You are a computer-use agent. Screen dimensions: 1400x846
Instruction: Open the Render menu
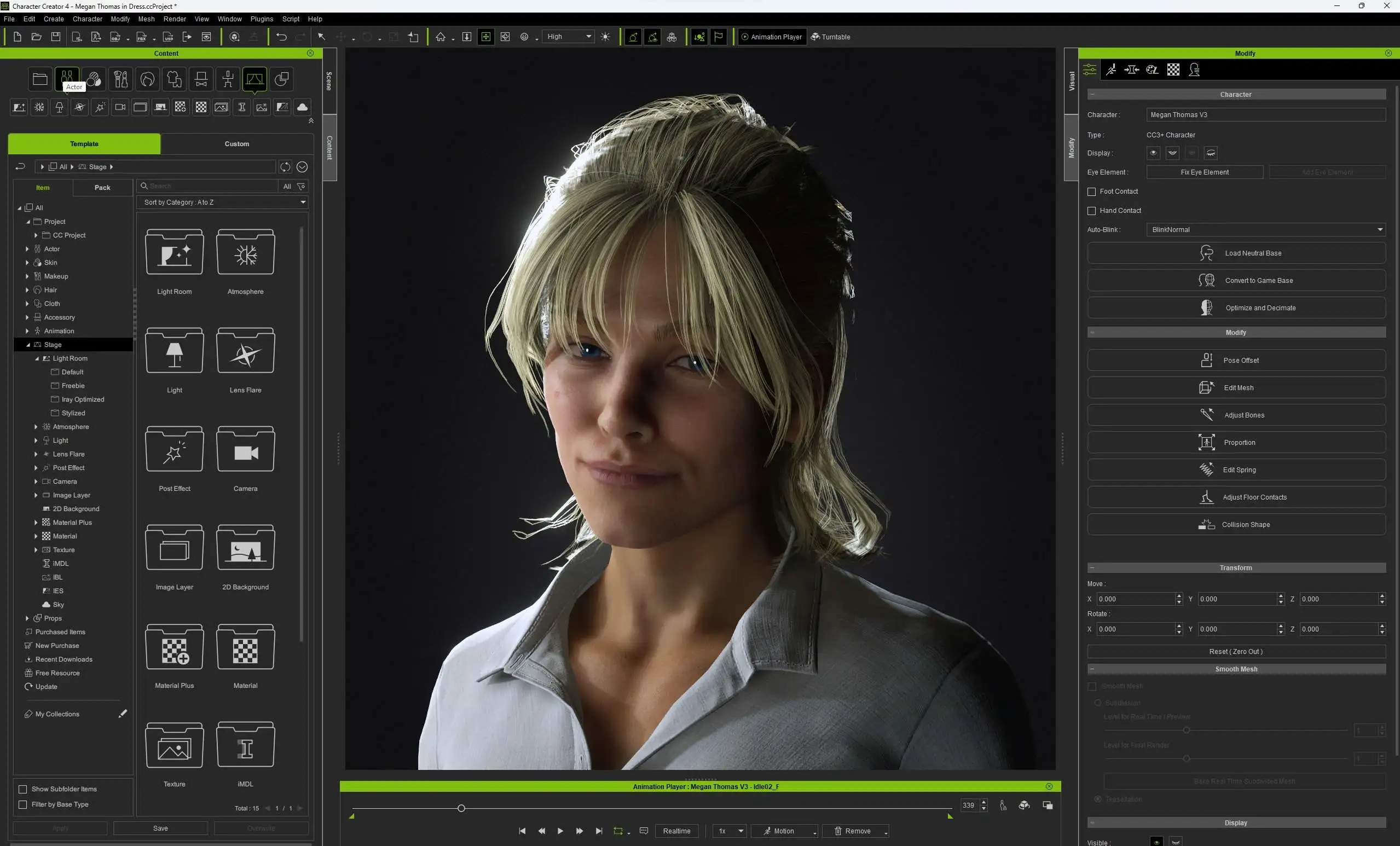pyautogui.click(x=175, y=19)
